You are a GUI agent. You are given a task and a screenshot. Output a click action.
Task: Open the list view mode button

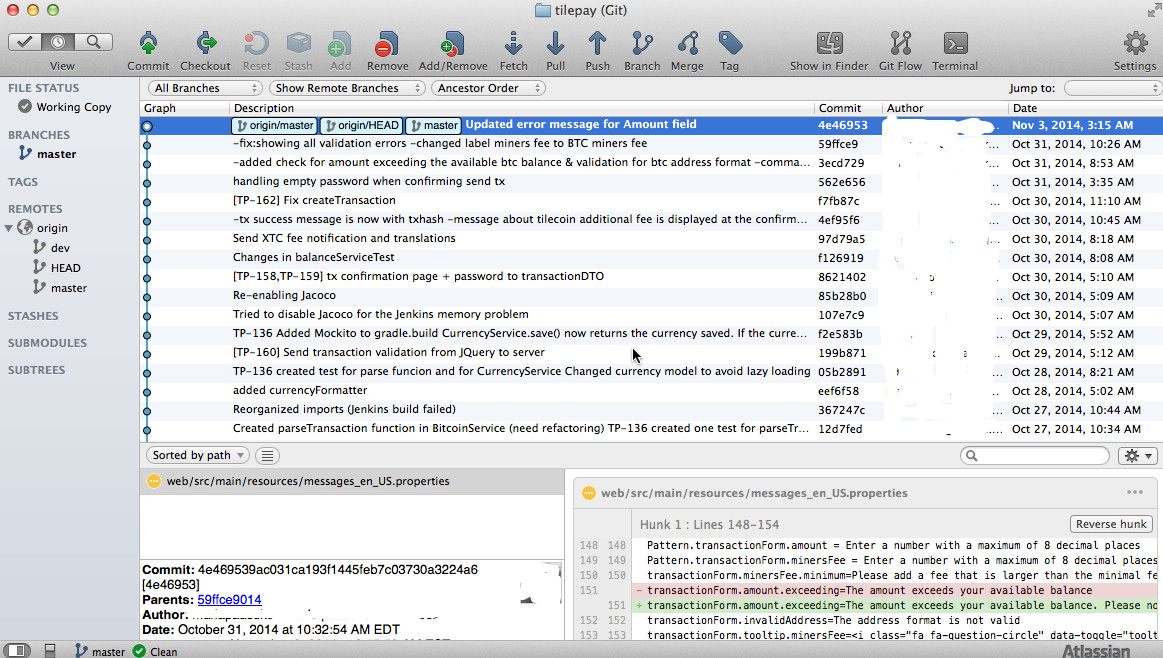[267, 455]
